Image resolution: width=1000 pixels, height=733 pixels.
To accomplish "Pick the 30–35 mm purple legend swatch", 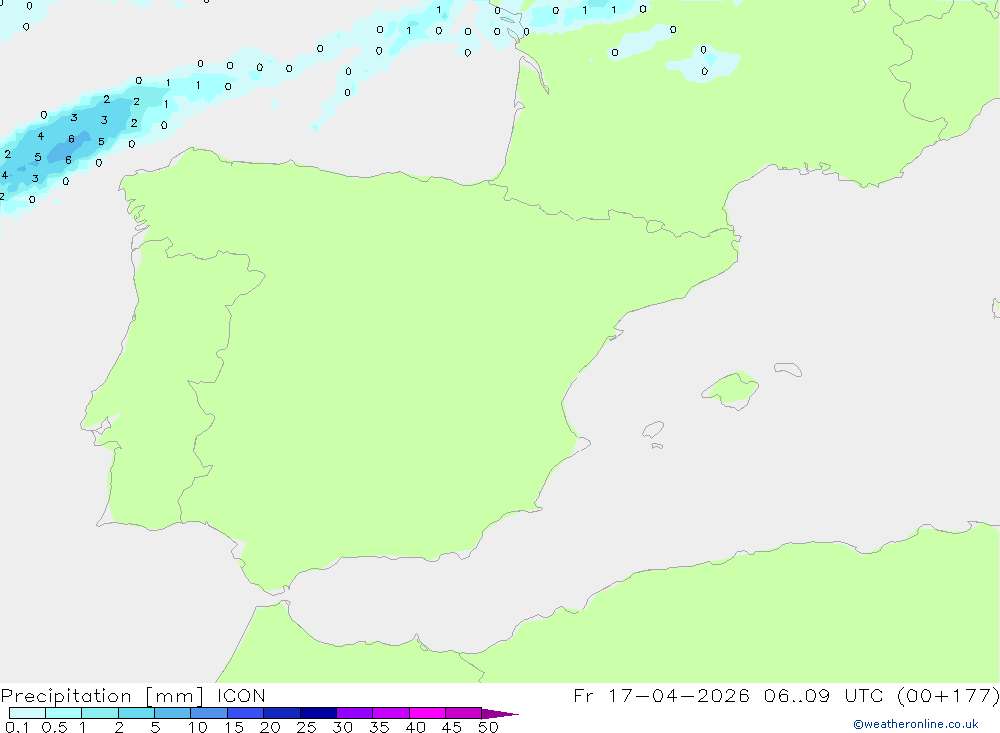I will click(x=355, y=713).
